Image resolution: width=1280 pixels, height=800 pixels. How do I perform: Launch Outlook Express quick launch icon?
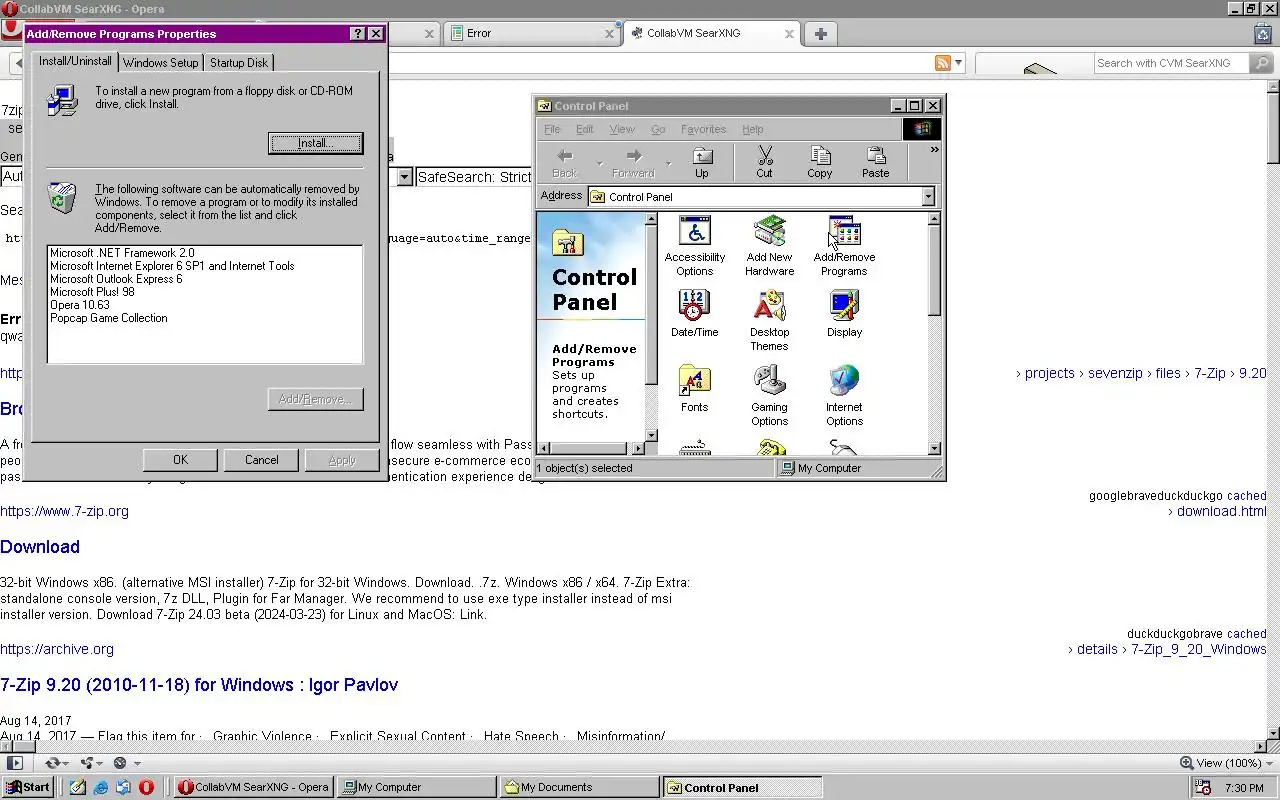pos(123,787)
